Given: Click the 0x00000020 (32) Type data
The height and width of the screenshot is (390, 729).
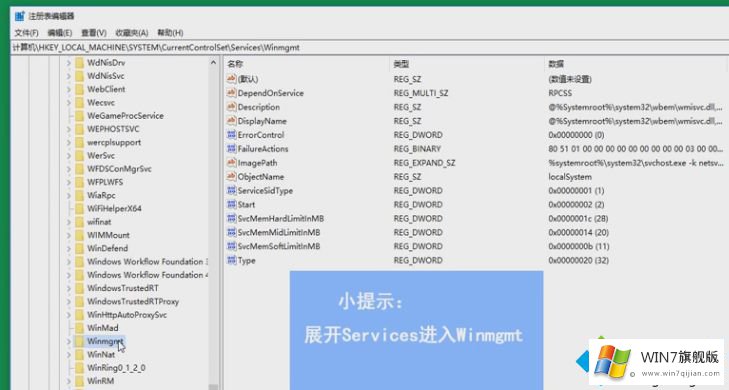Looking at the screenshot, I should point(578,260).
